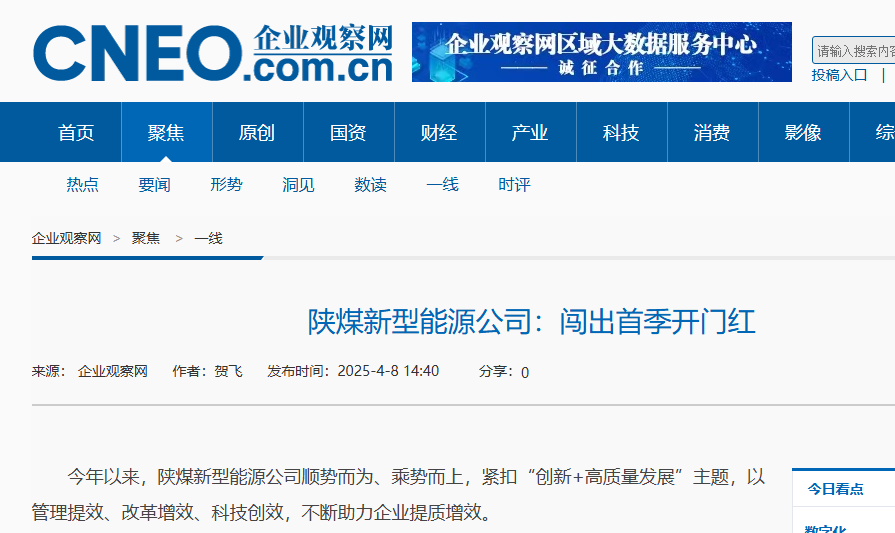Go to the 首页 navigation tab
The height and width of the screenshot is (533, 895).
point(76,133)
